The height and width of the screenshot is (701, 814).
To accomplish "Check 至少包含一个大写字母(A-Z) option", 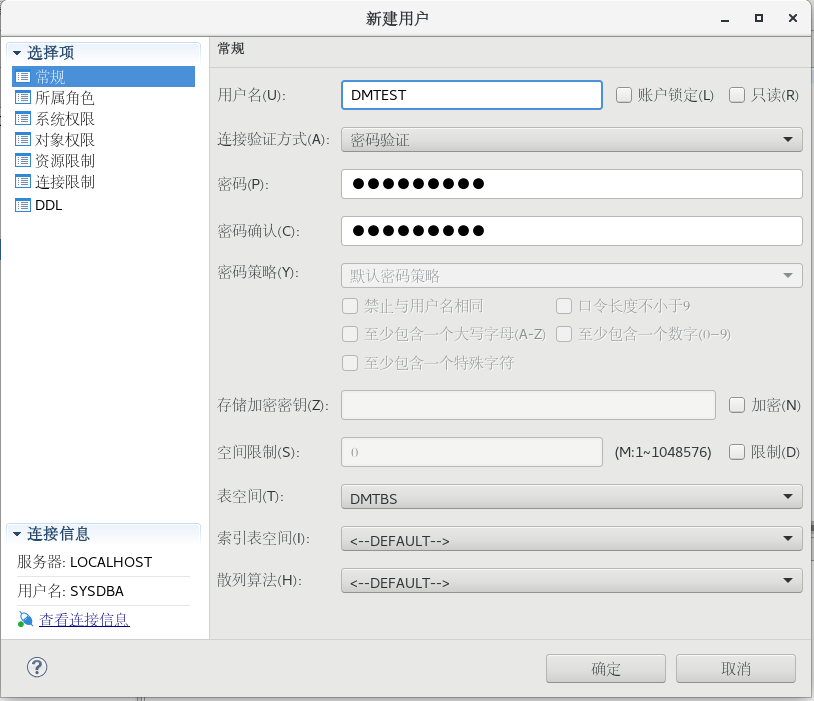I will (x=350, y=334).
